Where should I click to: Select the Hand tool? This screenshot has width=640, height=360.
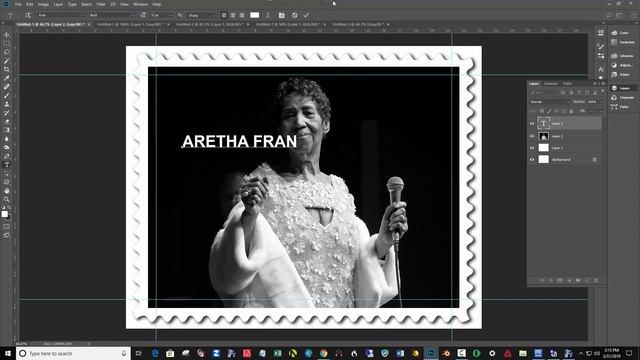point(7,191)
